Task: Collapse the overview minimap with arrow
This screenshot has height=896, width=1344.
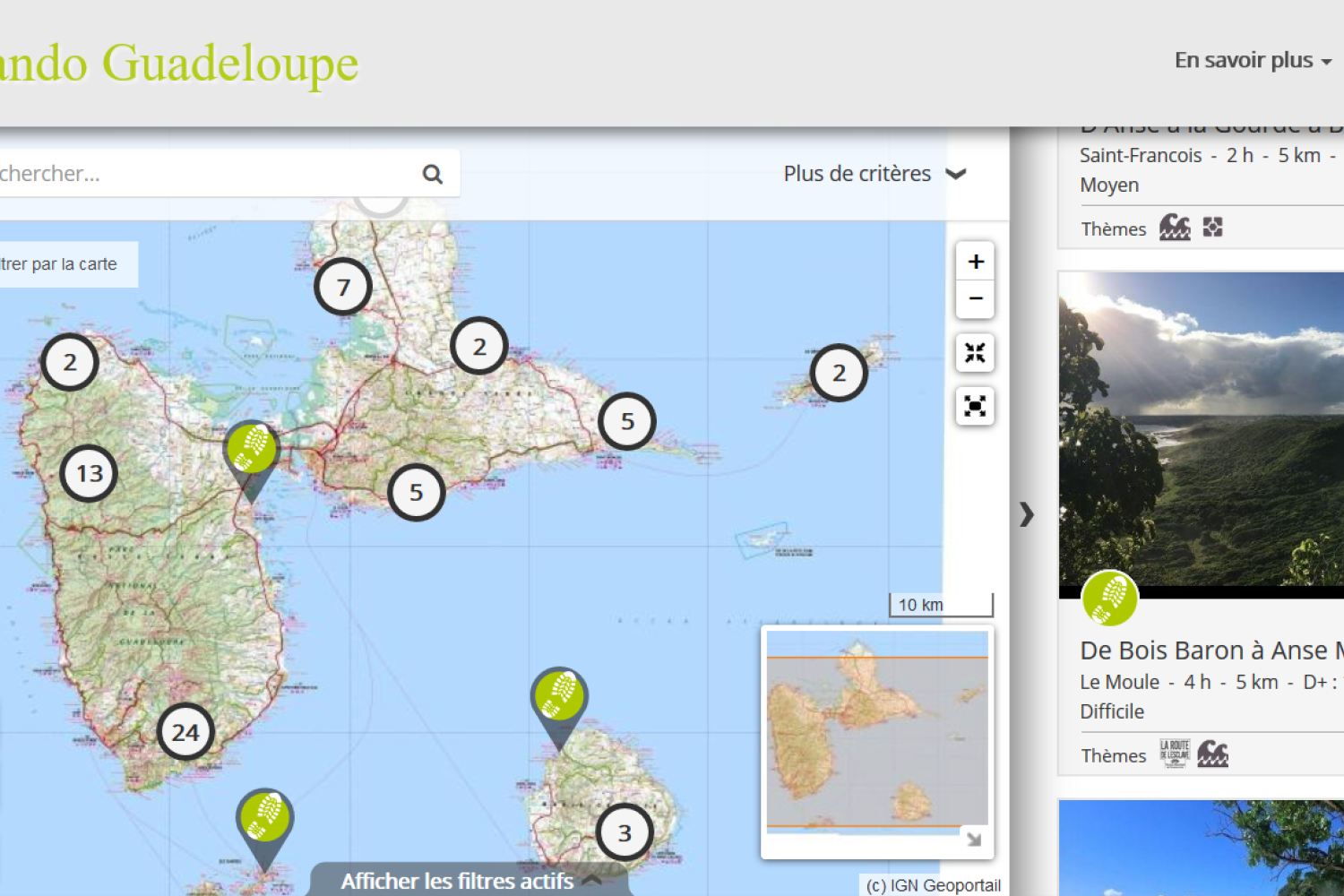Action: (x=974, y=840)
